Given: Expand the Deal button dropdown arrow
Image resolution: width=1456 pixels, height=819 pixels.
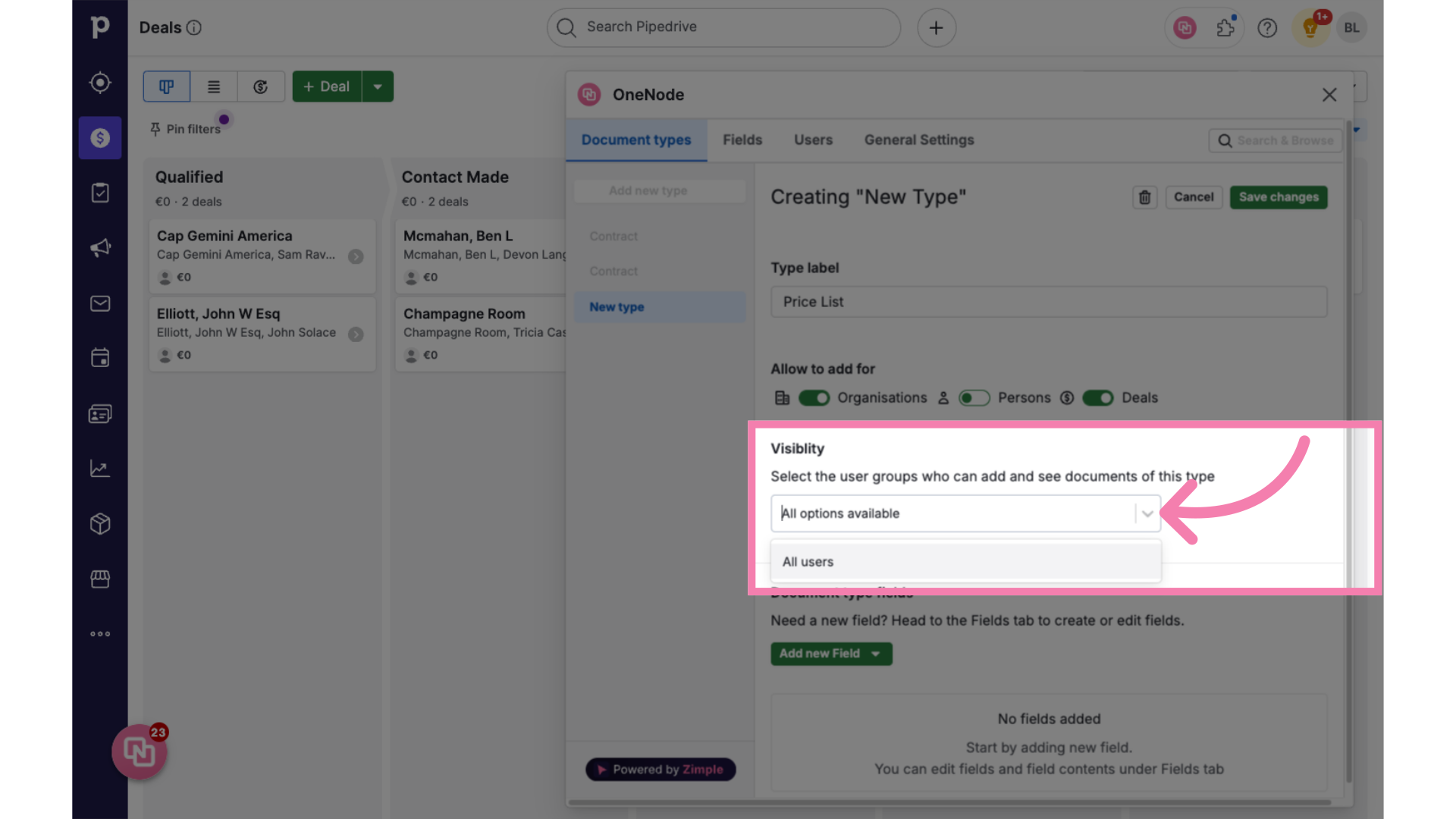Looking at the screenshot, I should [378, 86].
